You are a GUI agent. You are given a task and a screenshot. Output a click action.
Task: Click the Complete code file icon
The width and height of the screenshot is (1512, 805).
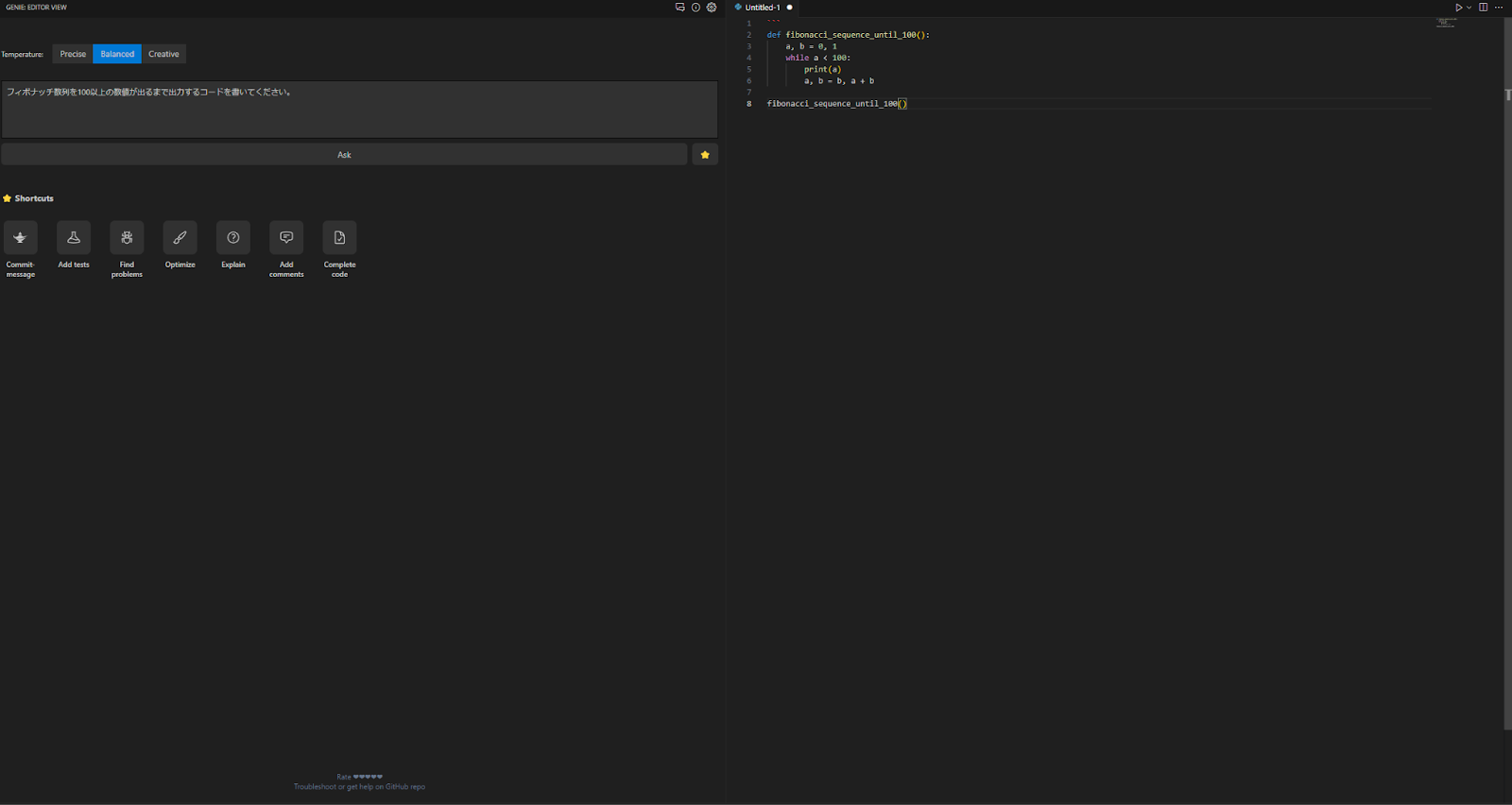[x=339, y=238]
